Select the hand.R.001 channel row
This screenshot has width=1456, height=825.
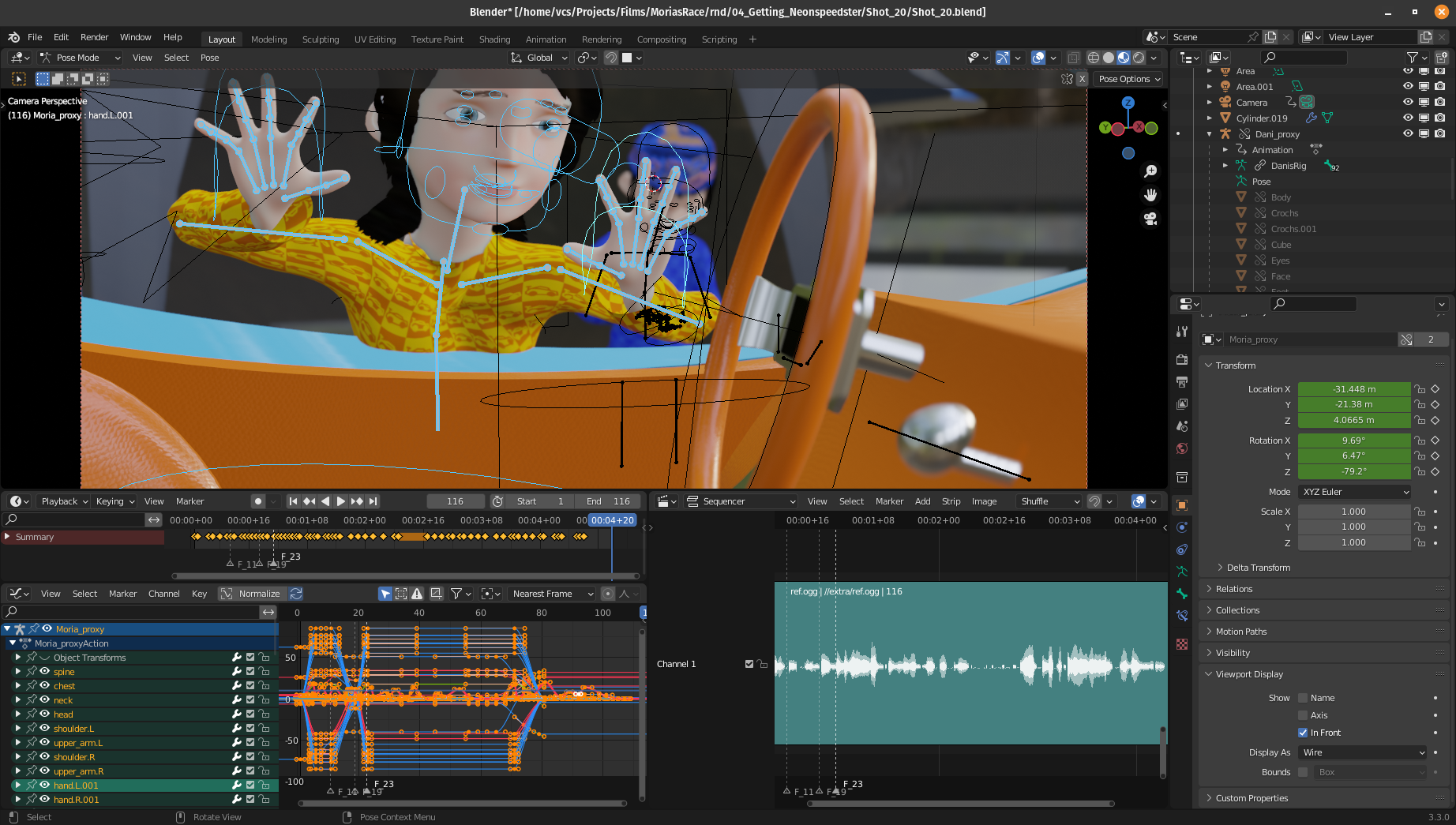tap(139, 800)
